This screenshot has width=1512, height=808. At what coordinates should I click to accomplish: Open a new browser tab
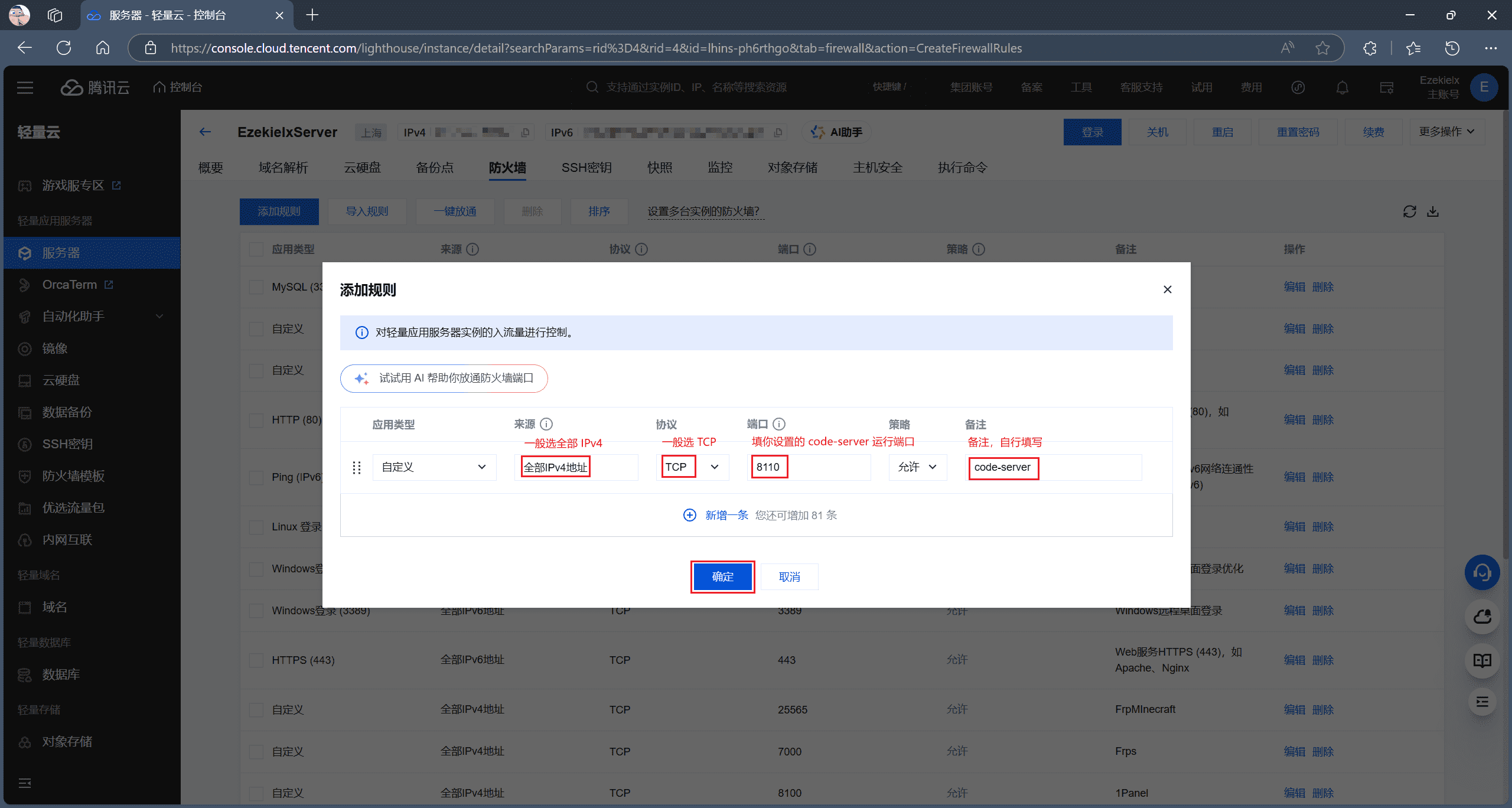(312, 15)
